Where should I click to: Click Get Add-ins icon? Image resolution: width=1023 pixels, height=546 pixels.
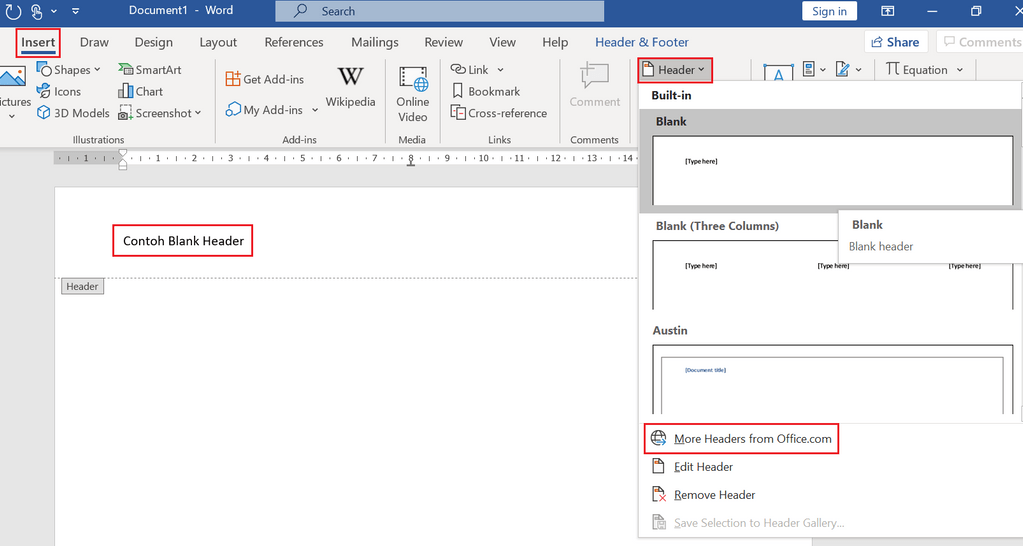click(x=233, y=80)
